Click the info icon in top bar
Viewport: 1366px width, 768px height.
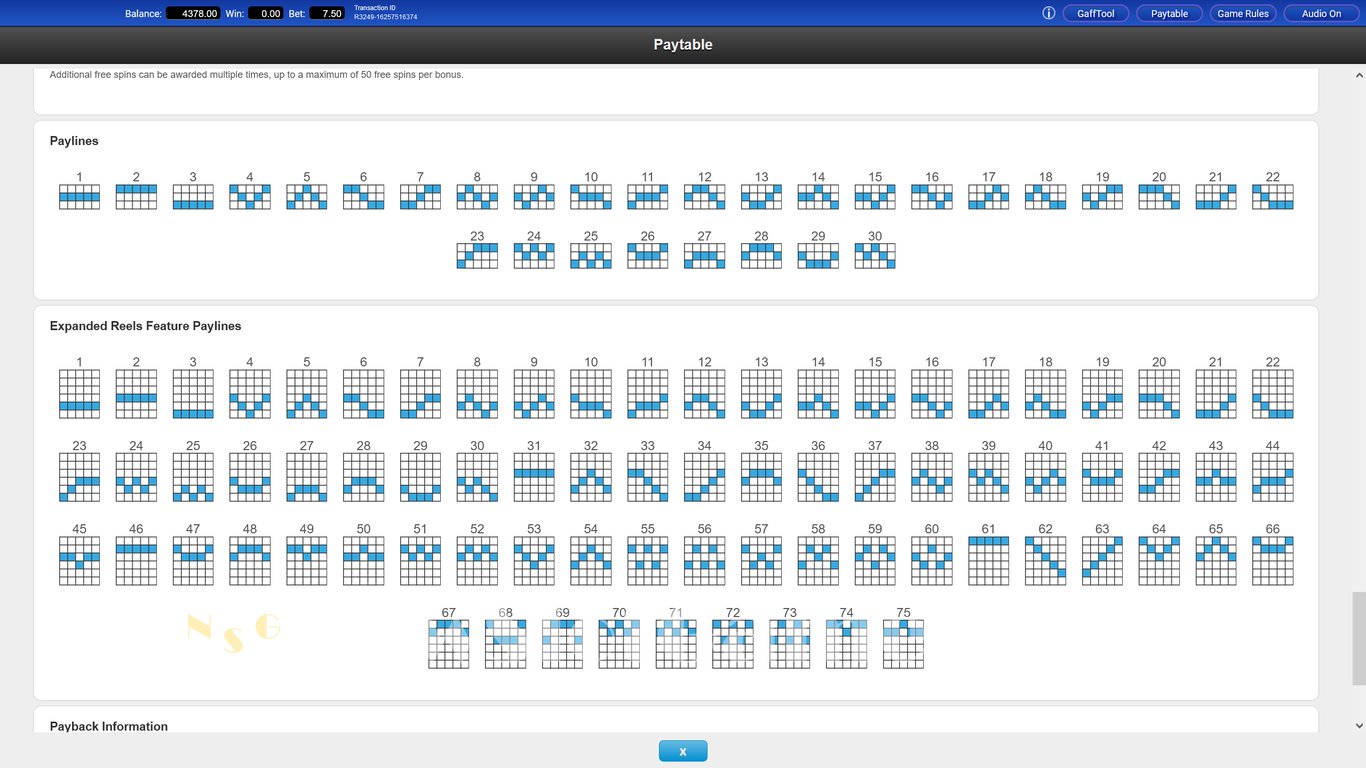coord(1049,13)
